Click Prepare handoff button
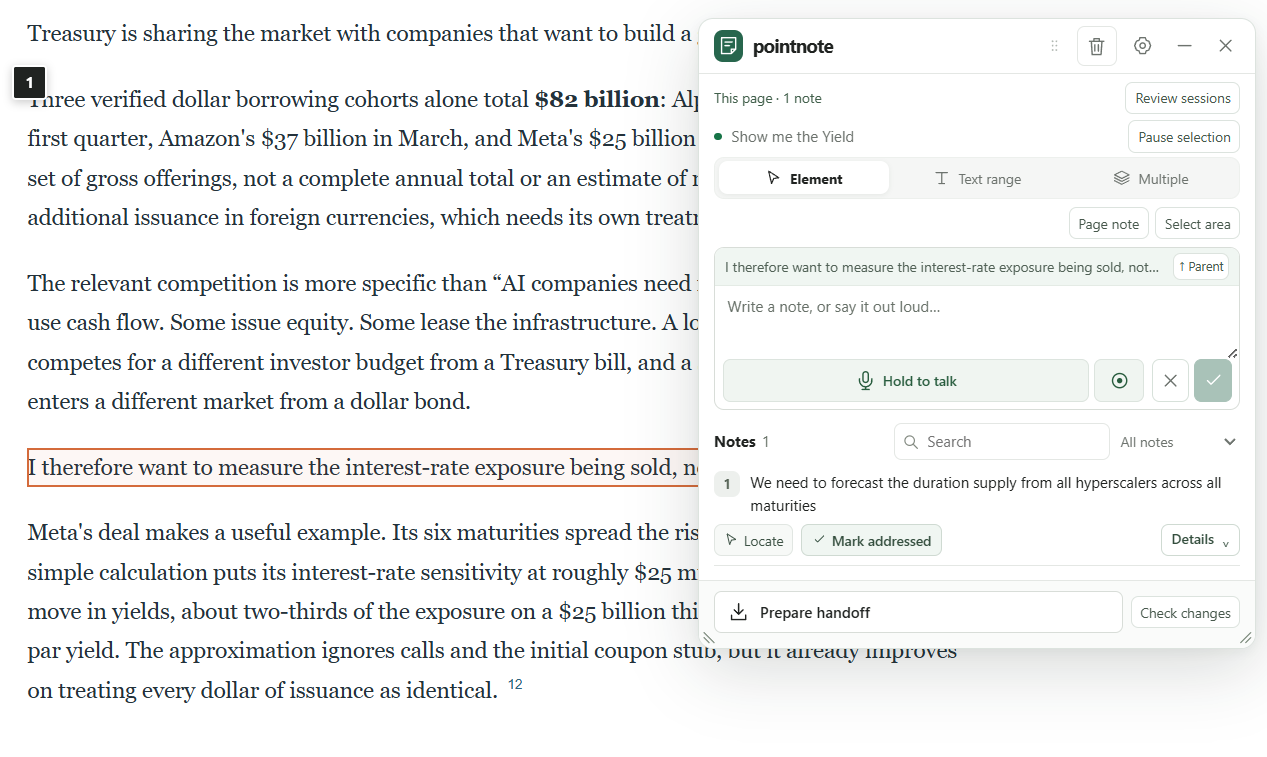Screen dimensions: 1267x757 pos(918,612)
